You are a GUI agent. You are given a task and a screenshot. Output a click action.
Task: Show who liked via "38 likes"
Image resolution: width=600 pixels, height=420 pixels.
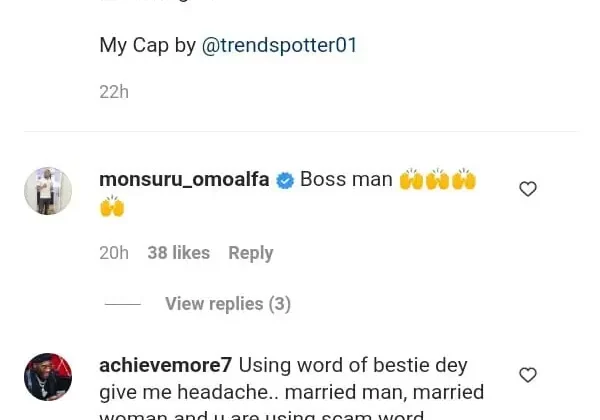click(x=178, y=253)
